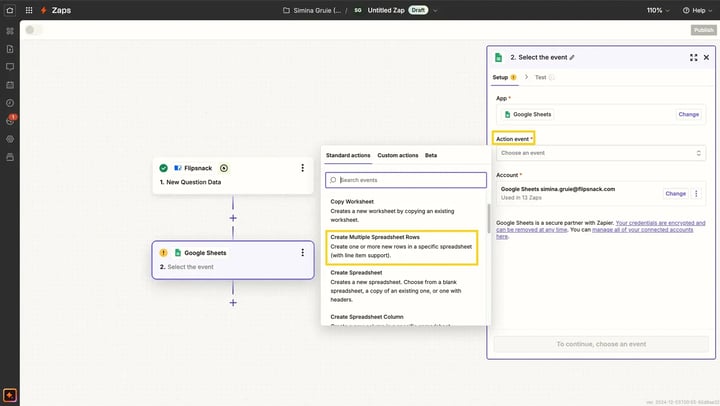Image resolution: width=720 pixels, height=406 pixels.
Task: Click the folder icon next to Simina Gruie
Action: 286,10
